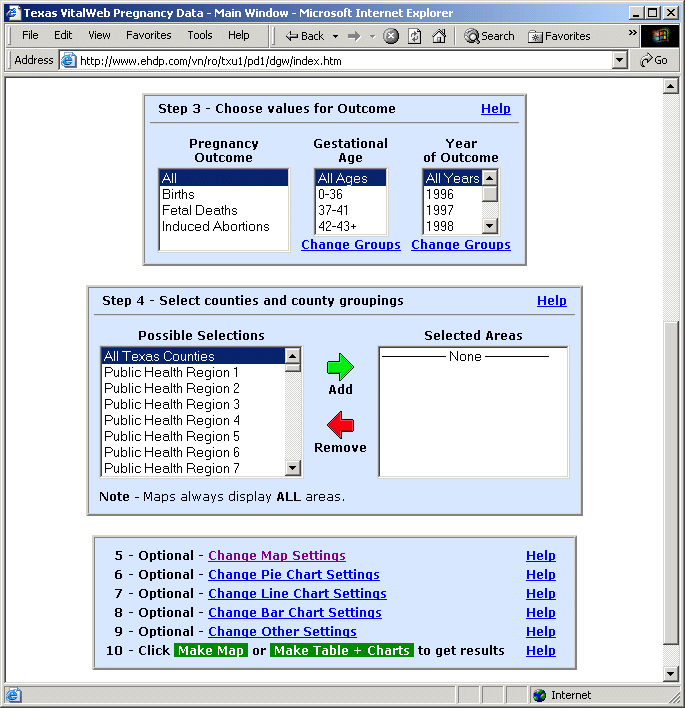The height and width of the screenshot is (708, 685).
Task: Select Public Health Region 2
Action: coord(193,388)
